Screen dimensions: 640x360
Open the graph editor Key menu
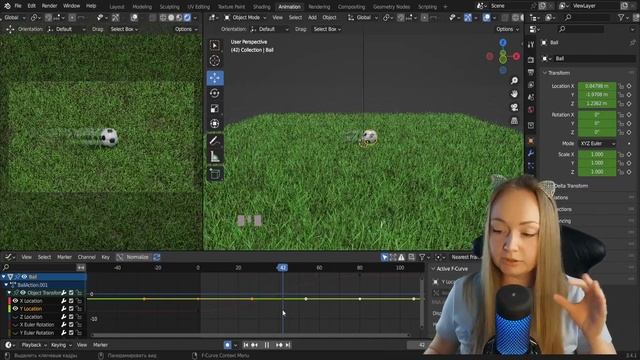coord(105,257)
